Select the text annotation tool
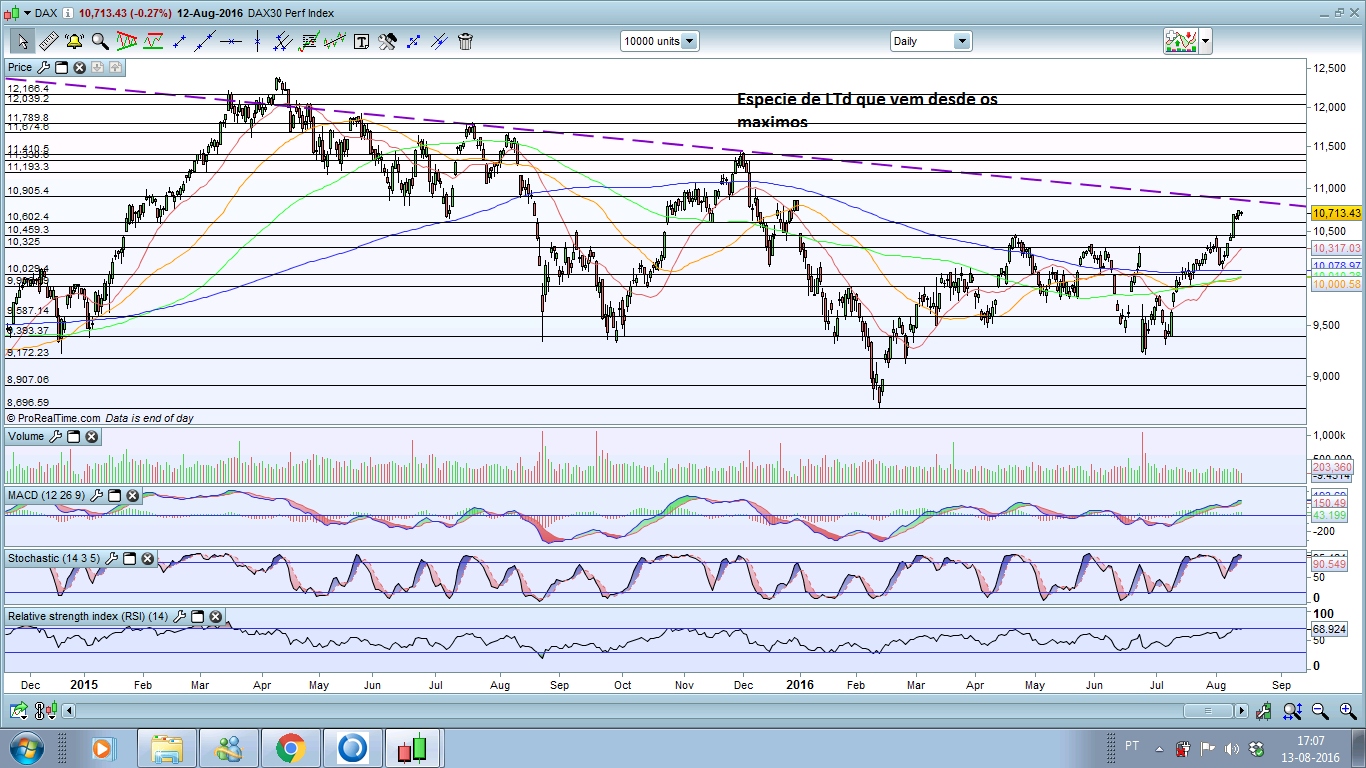This screenshot has height=768, width=1366. point(361,41)
